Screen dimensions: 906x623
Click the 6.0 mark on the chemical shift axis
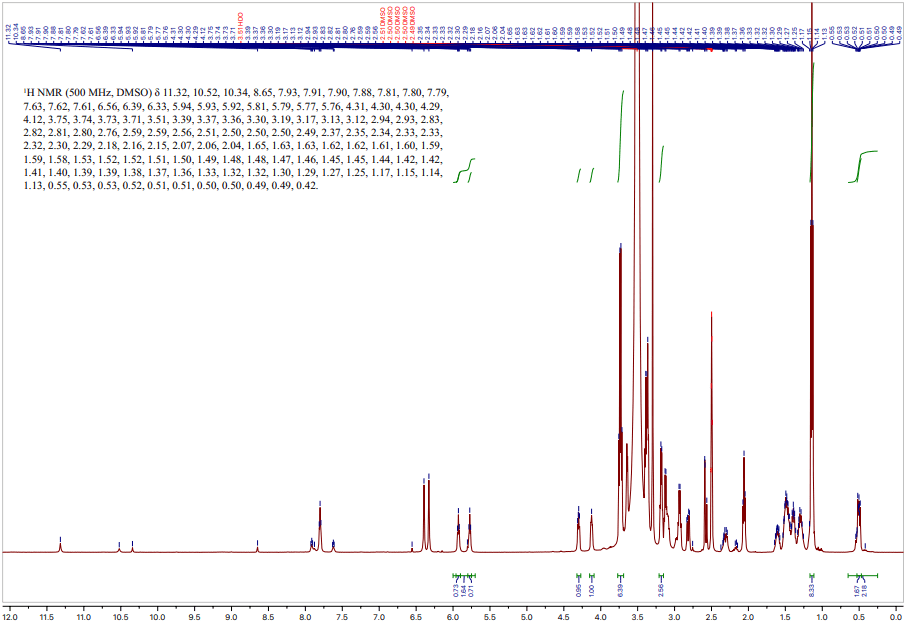(451, 615)
